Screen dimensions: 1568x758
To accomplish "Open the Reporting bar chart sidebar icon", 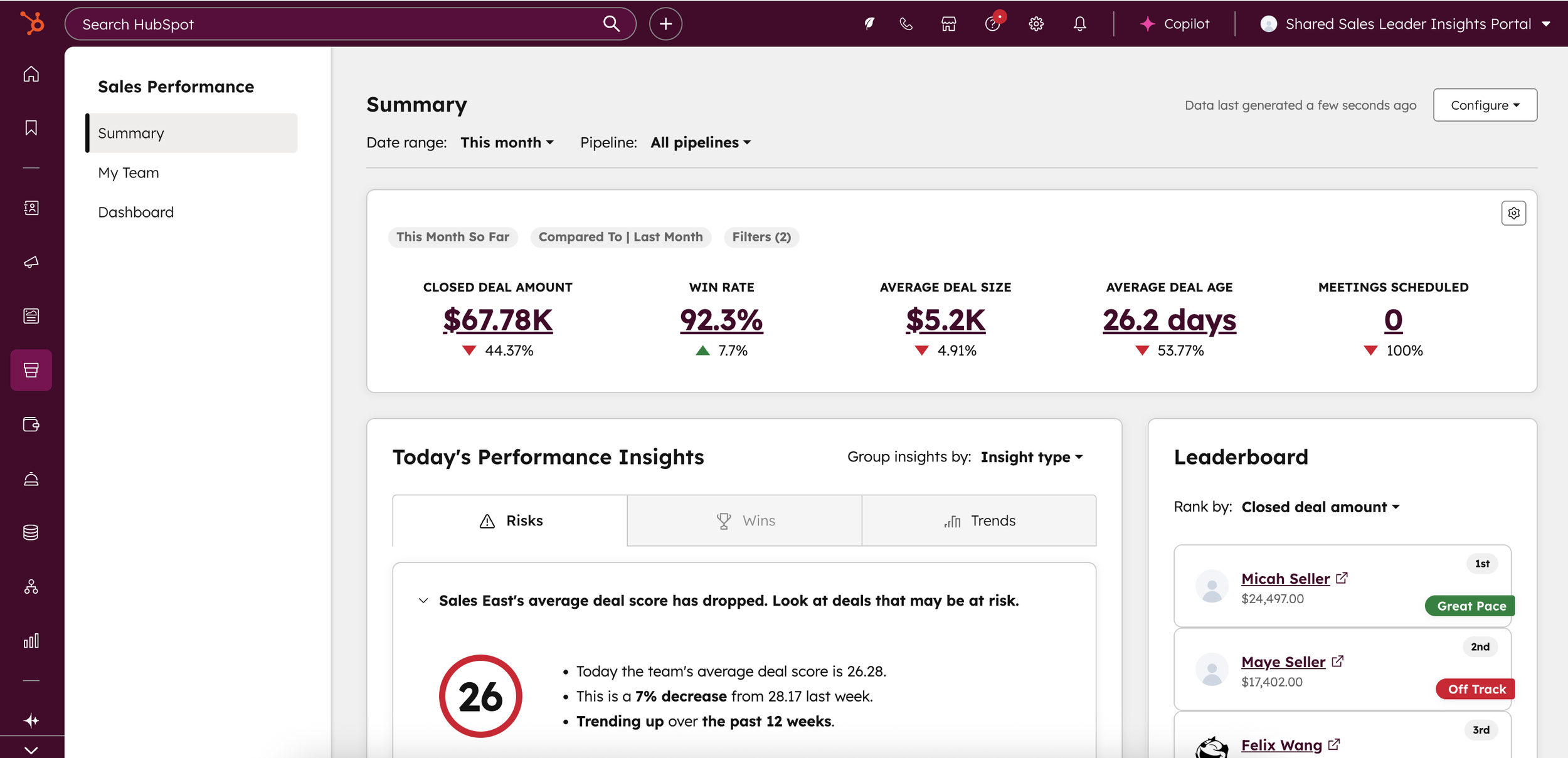I will [x=31, y=641].
